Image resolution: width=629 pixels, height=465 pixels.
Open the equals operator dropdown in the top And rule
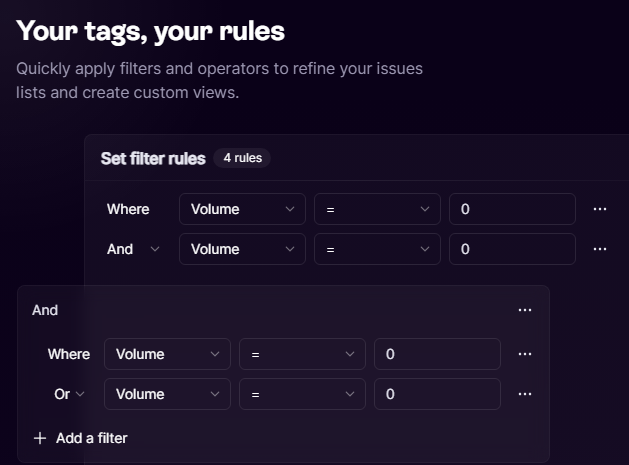pos(377,249)
